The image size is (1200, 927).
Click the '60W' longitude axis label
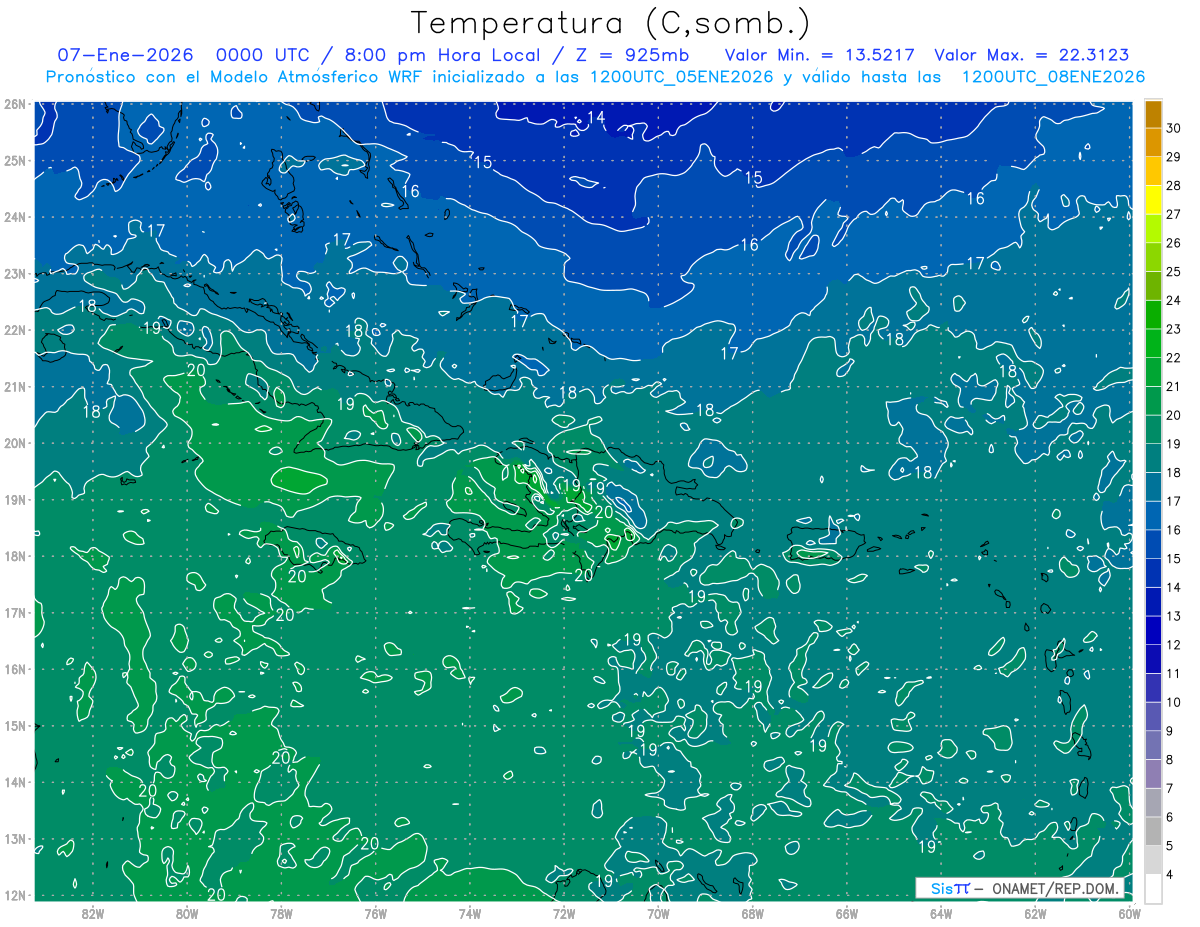1129,913
